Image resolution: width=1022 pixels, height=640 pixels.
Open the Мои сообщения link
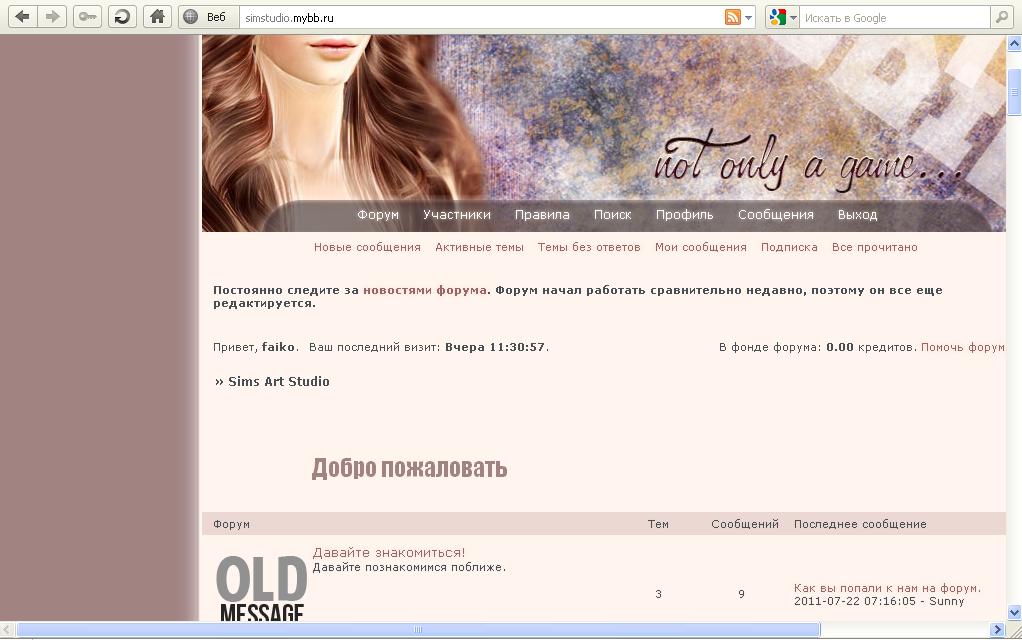tap(701, 247)
